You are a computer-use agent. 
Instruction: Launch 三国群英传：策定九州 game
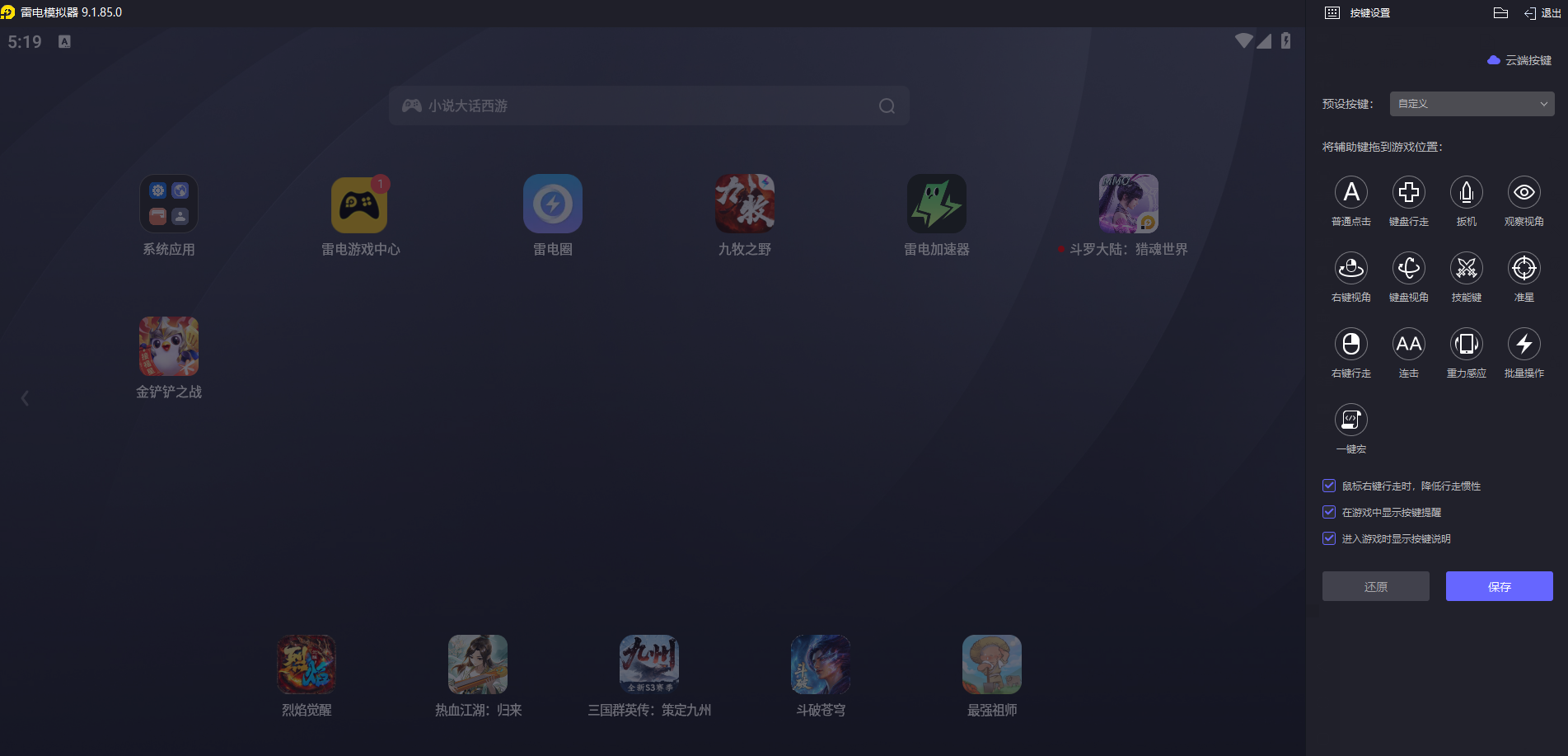649,664
